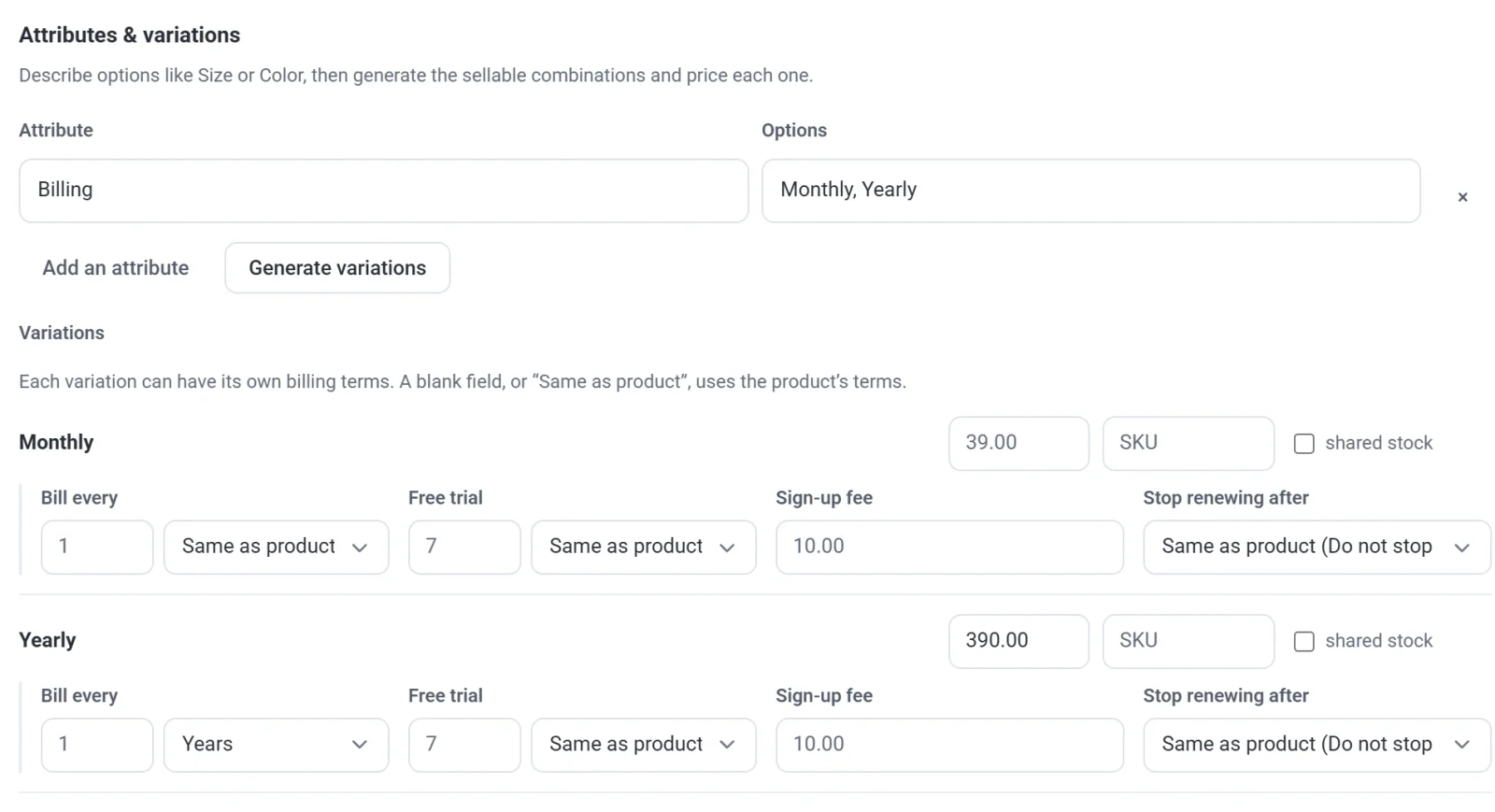This screenshot has height=812, width=1495.
Task: Click the Monthly shared stock label text
Action: click(1378, 444)
